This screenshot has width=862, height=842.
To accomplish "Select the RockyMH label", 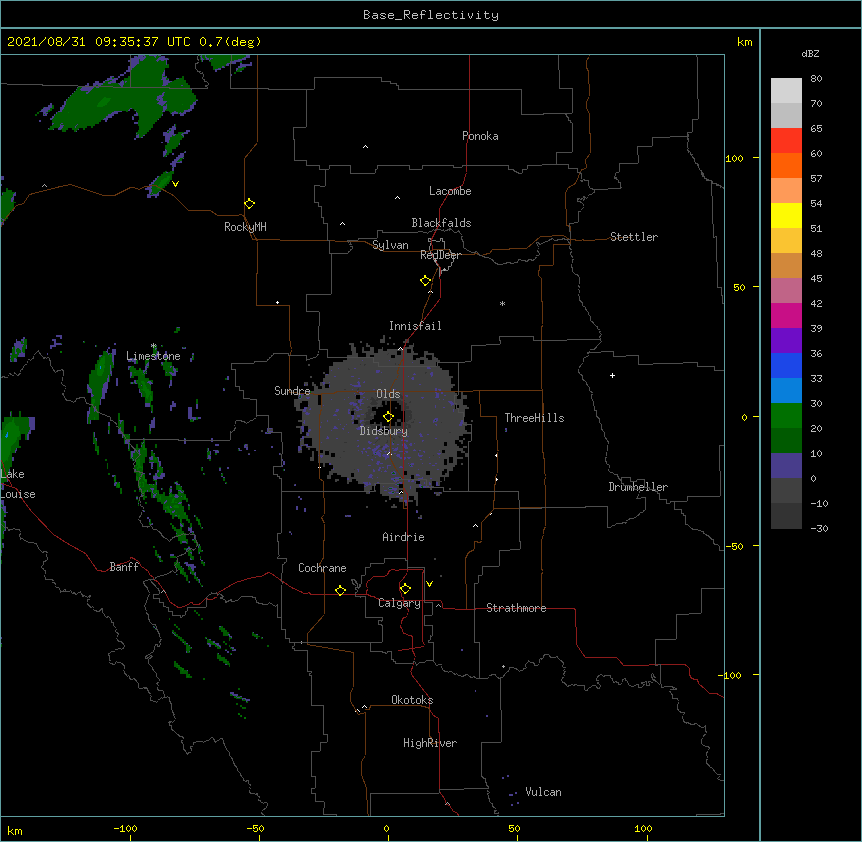I will (245, 227).
